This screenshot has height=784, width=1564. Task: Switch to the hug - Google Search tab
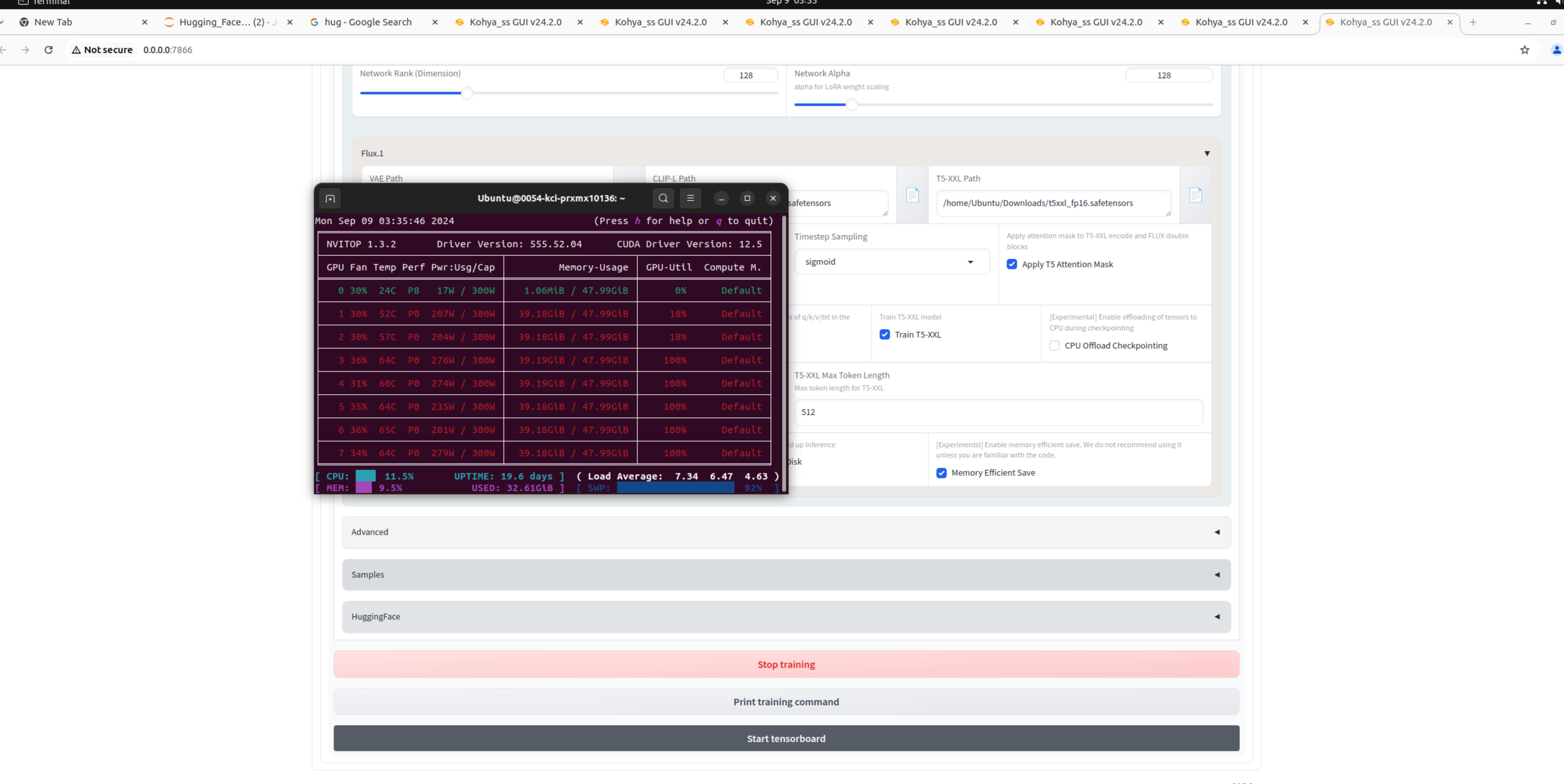point(368,22)
